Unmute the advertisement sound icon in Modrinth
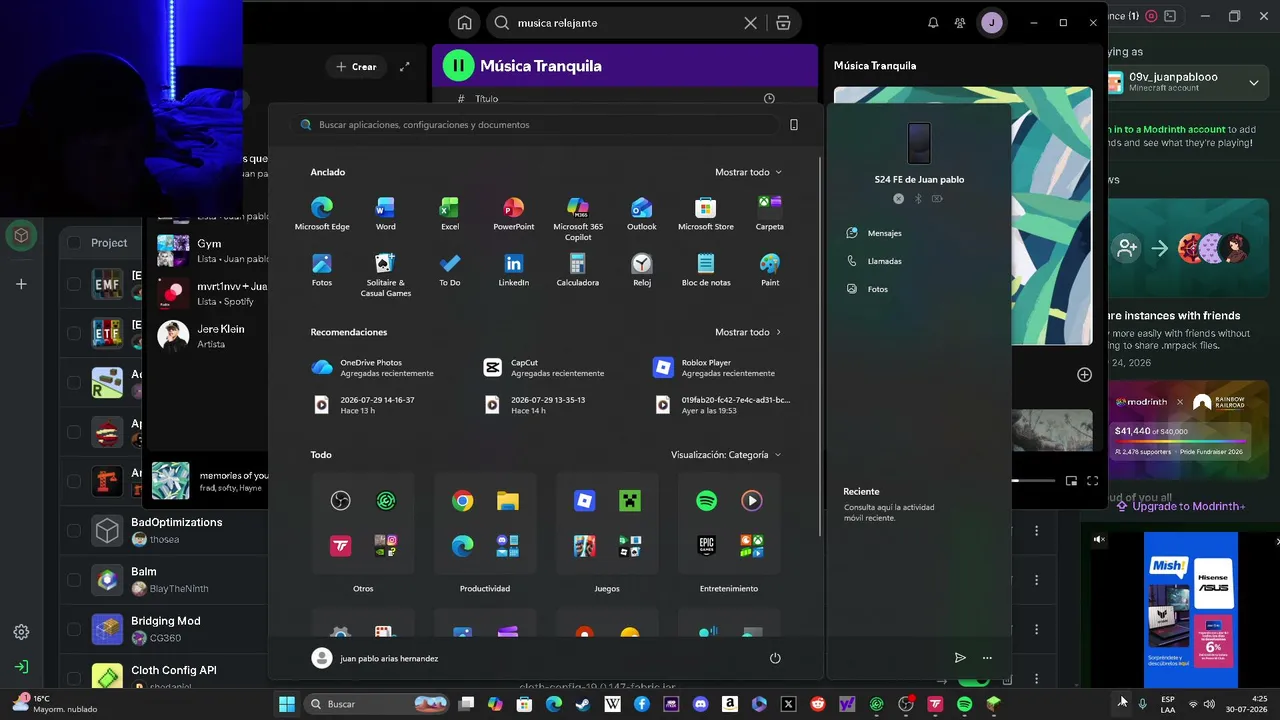Viewport: 1280px width, 720px height. pyautogui.click(x=1099, y=540)
